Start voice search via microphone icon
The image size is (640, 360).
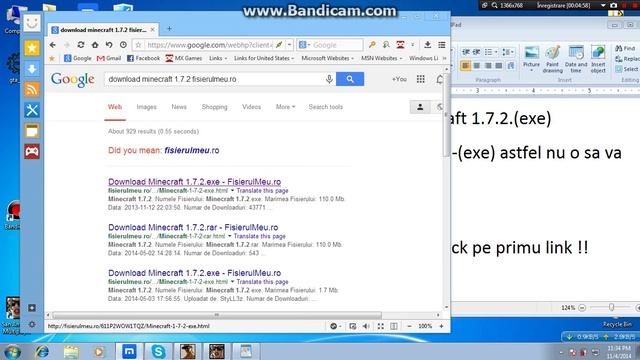329,79
